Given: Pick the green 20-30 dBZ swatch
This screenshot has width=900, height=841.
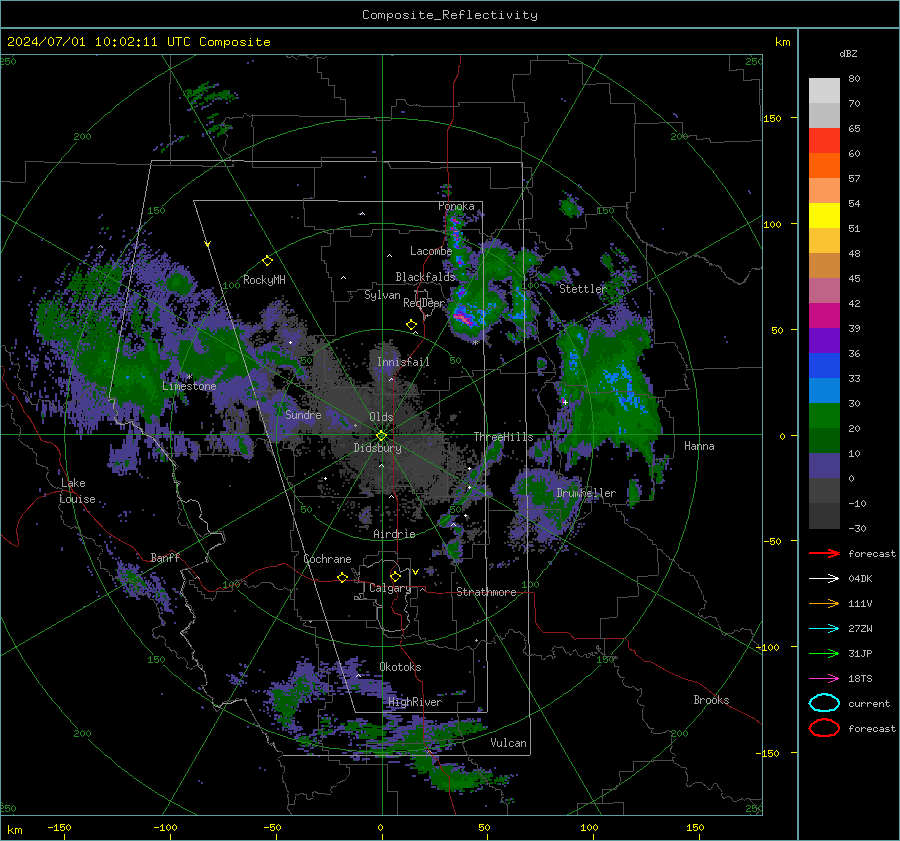Looking at the screenshot, I should click(824, 416).
